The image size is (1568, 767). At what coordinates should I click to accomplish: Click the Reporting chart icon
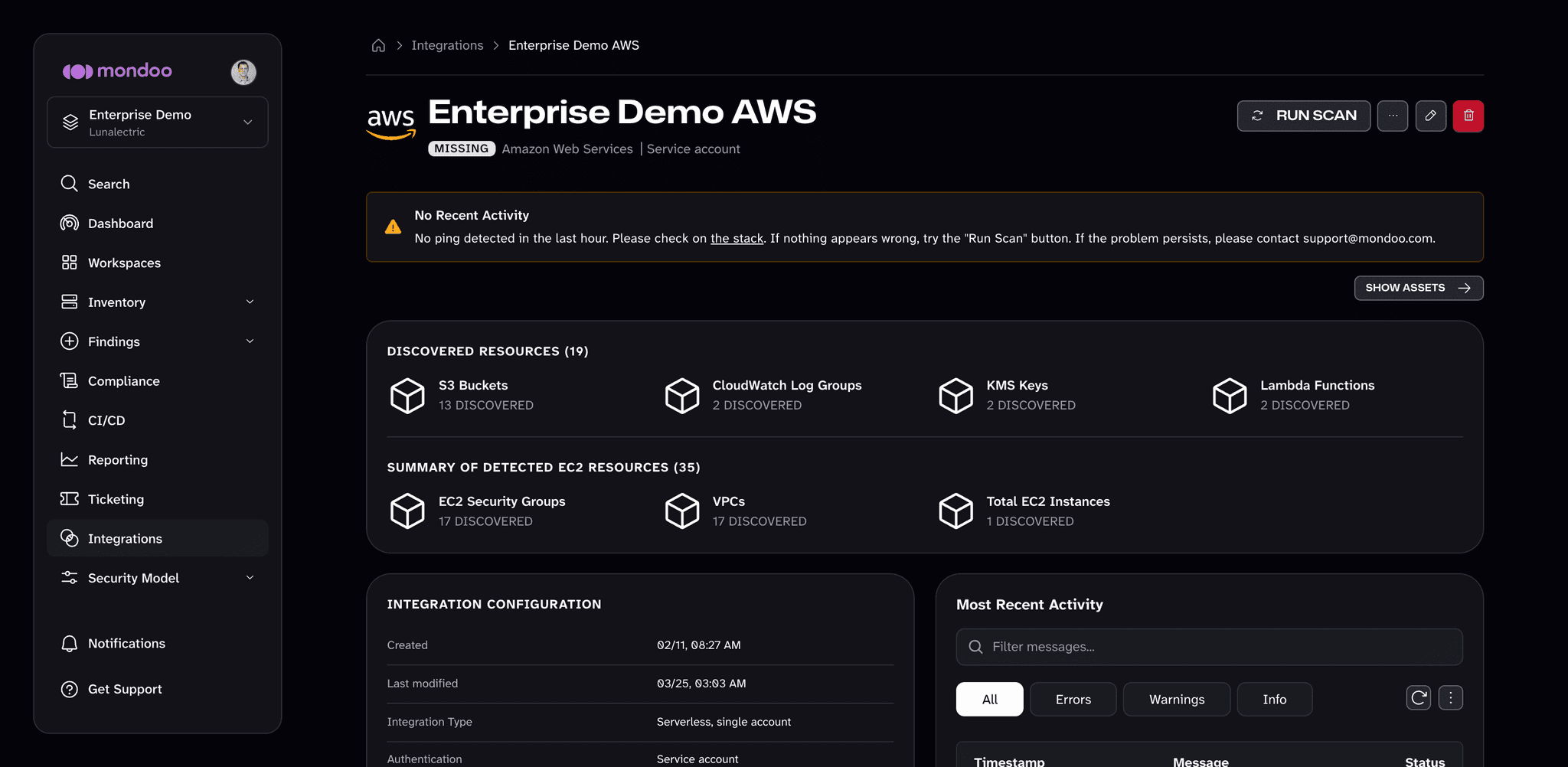click(69, 460)
